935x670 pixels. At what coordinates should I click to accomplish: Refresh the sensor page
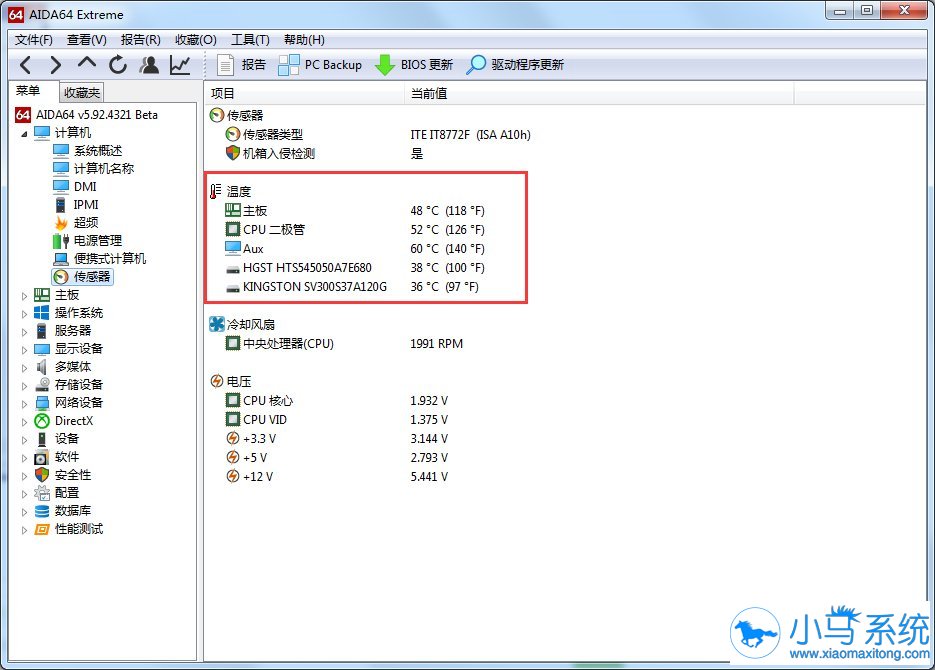[x=117, y=64]
